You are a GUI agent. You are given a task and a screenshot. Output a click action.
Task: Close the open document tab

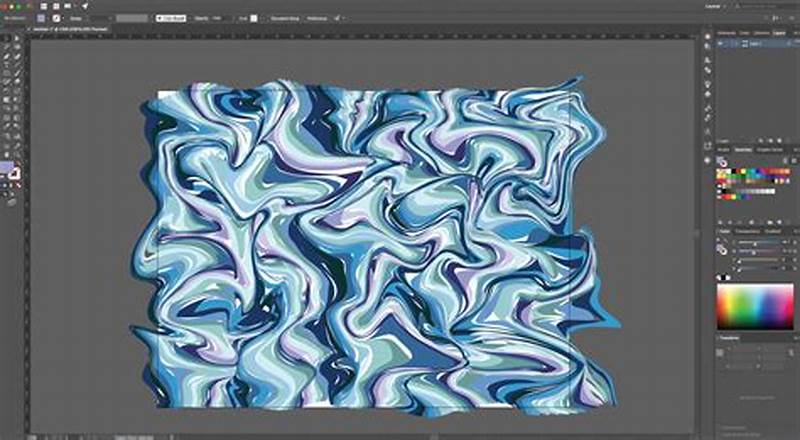[x=28, y=30]
